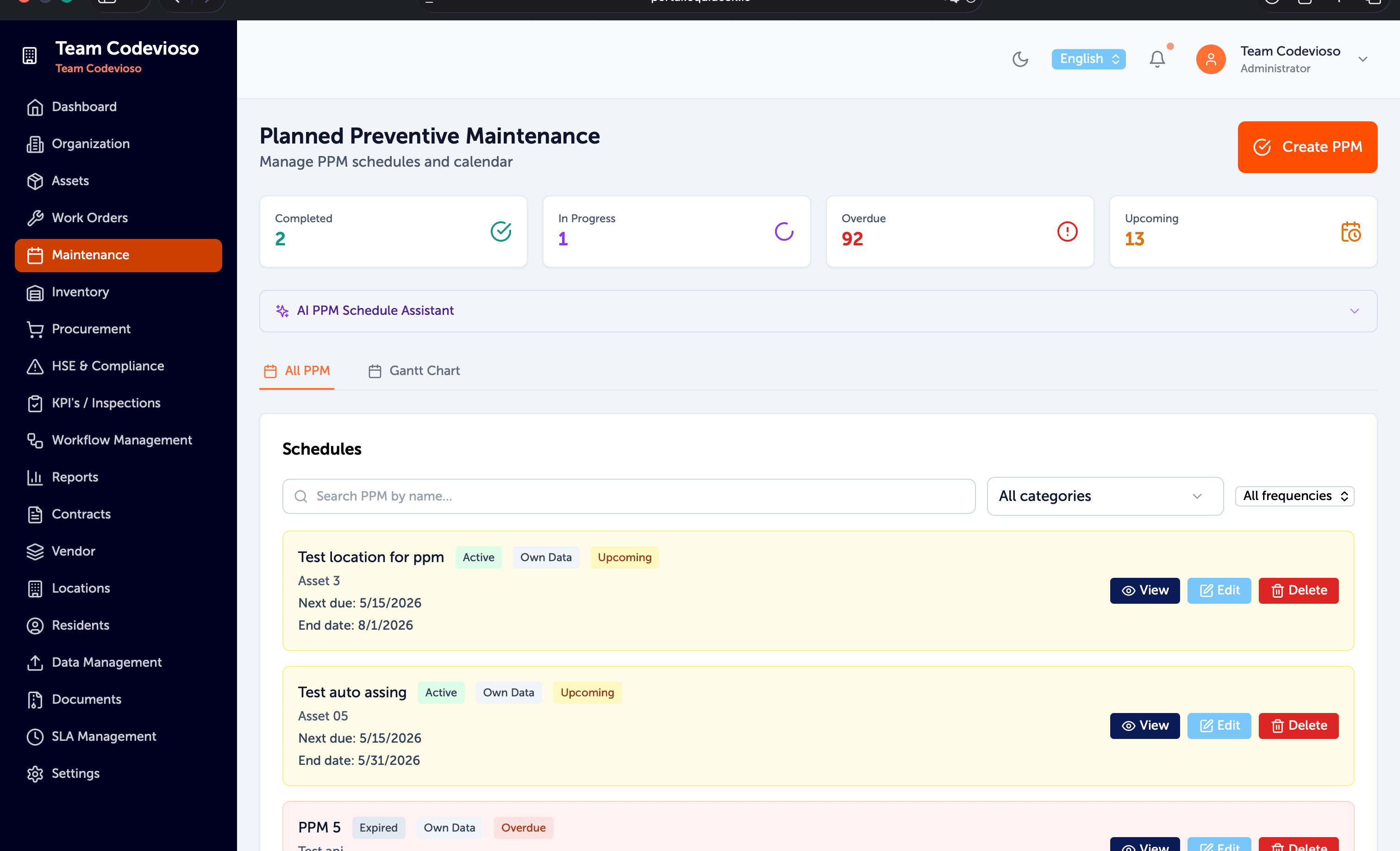The width and height of the screenshot is (1400, 851).
Task: Edit the Test auto assing schedule
Action: click(x=1219, y=726)
